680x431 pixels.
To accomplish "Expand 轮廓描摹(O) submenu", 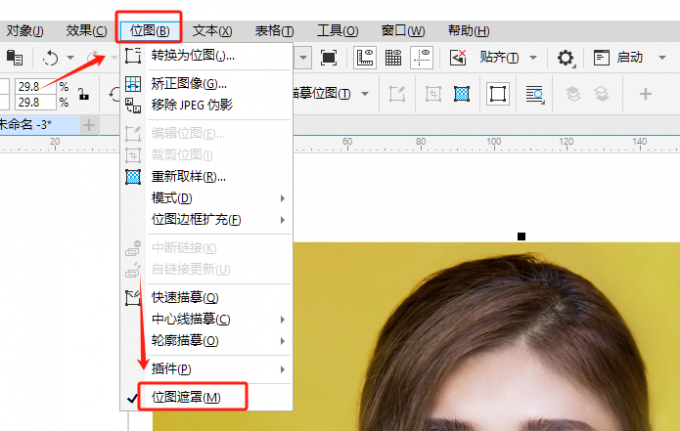I will 206,341.
